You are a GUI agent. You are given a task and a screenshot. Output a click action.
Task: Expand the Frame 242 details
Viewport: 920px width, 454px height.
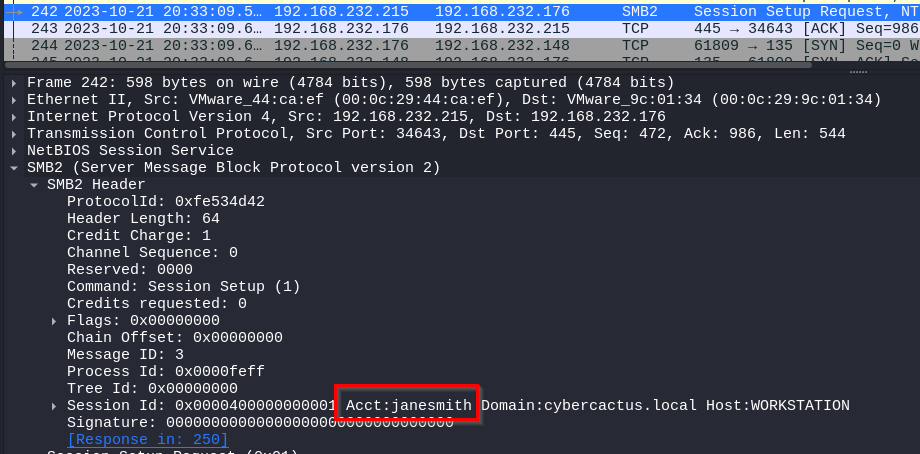tap(14, 82)
